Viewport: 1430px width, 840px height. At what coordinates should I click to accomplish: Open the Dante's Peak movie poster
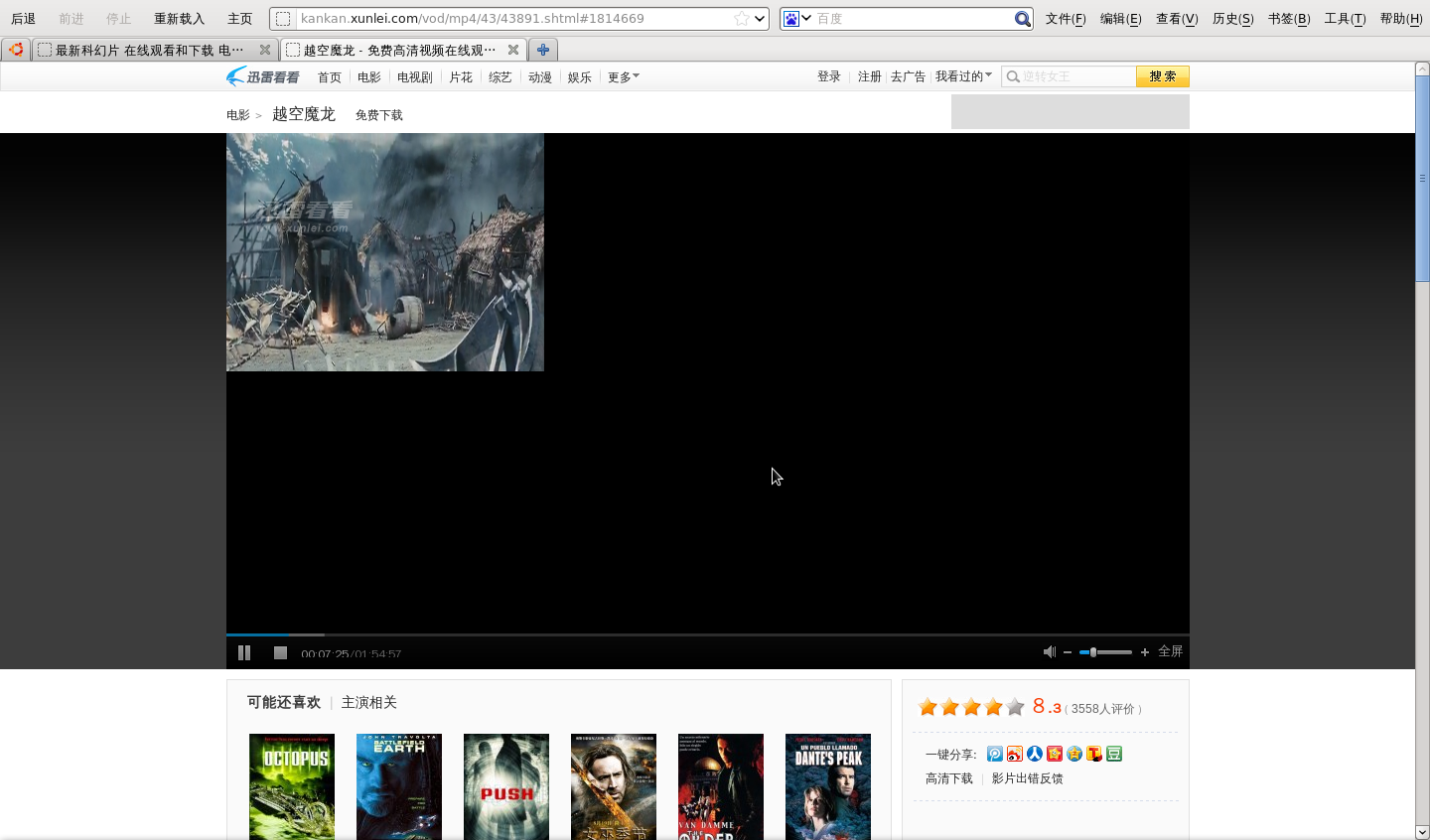tap(827, 785)
